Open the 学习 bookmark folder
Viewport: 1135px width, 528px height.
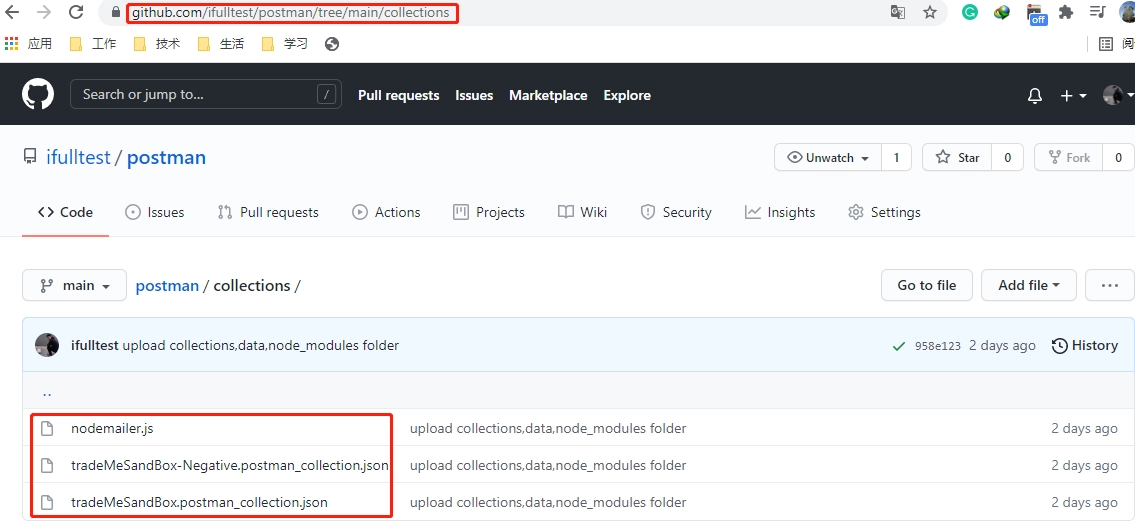pos(284,44)
